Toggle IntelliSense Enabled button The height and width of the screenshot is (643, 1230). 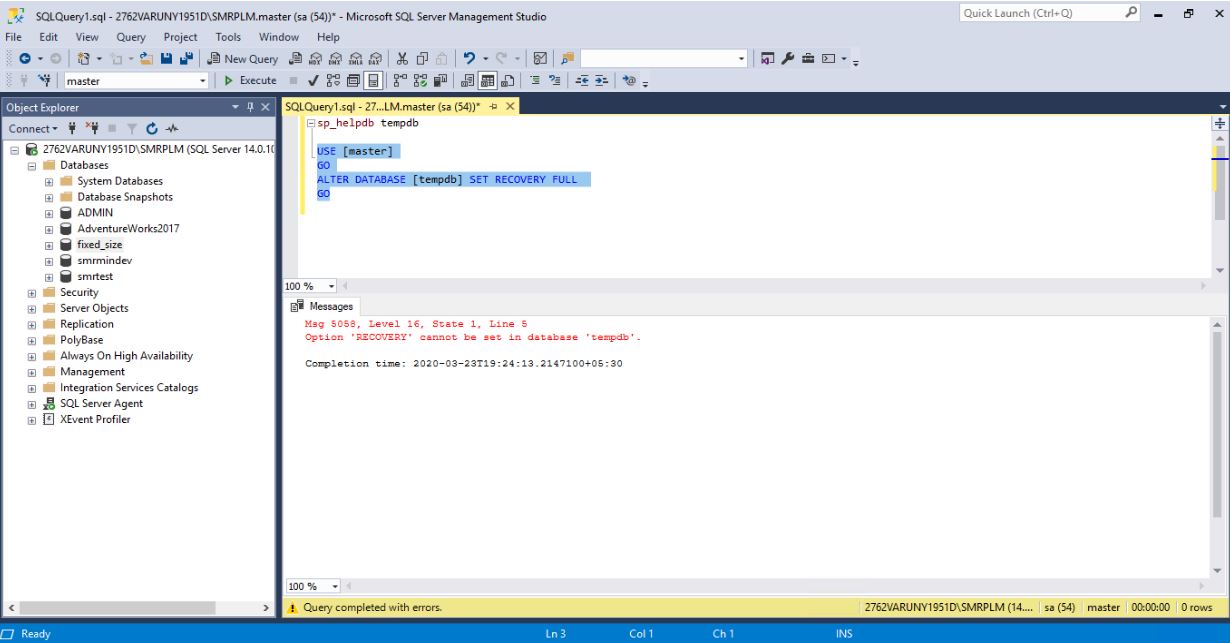pos(371,80)
